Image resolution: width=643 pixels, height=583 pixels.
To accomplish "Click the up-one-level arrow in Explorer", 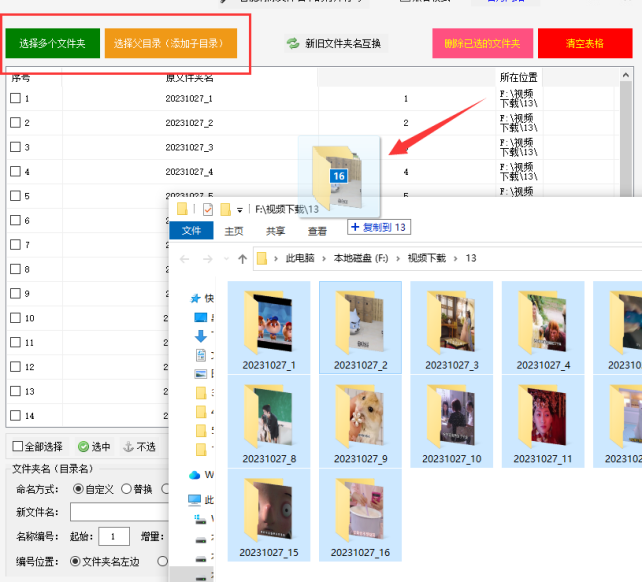I will point(242,259).
